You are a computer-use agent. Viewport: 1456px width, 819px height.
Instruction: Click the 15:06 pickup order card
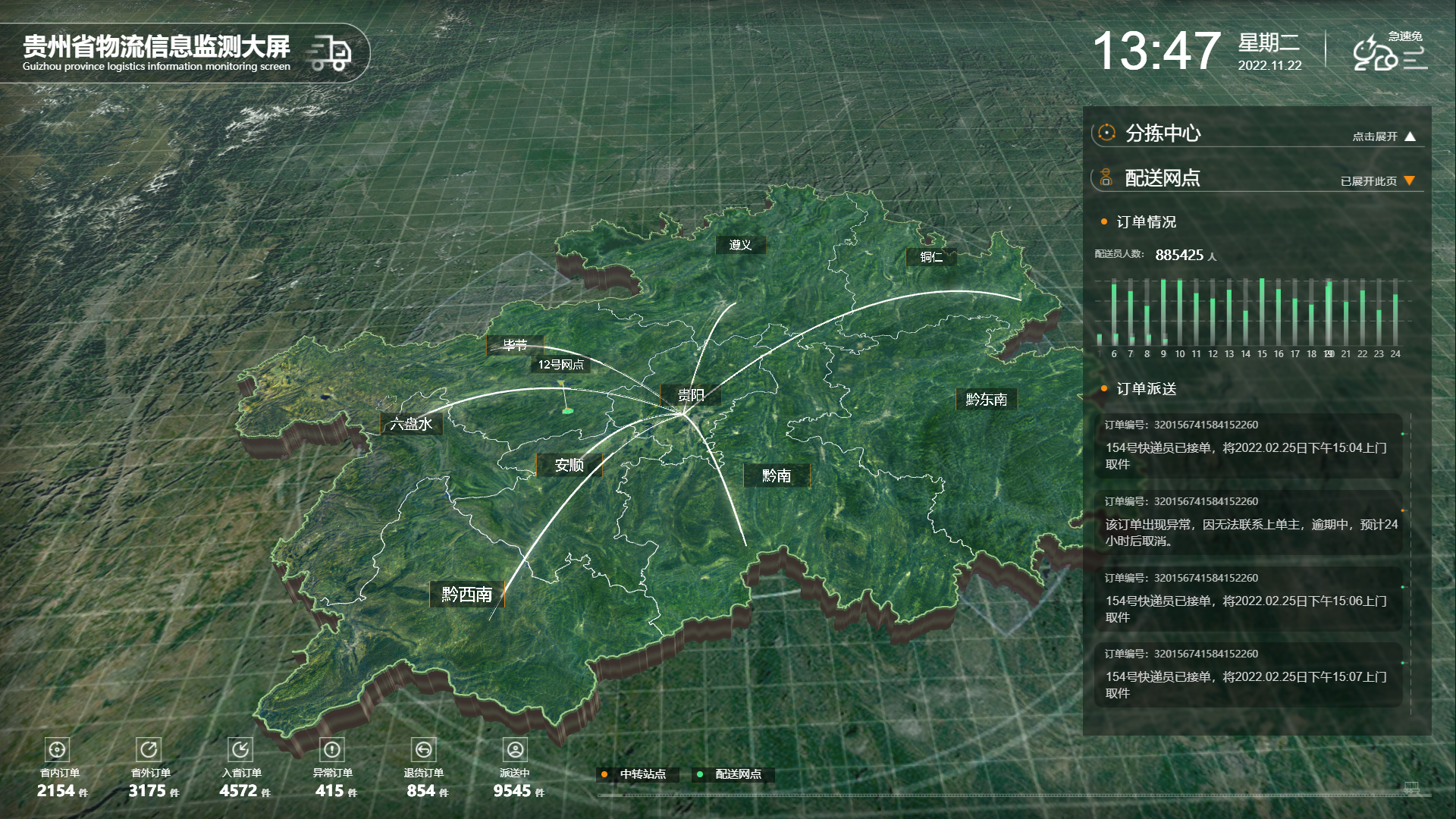[1248, 599]
